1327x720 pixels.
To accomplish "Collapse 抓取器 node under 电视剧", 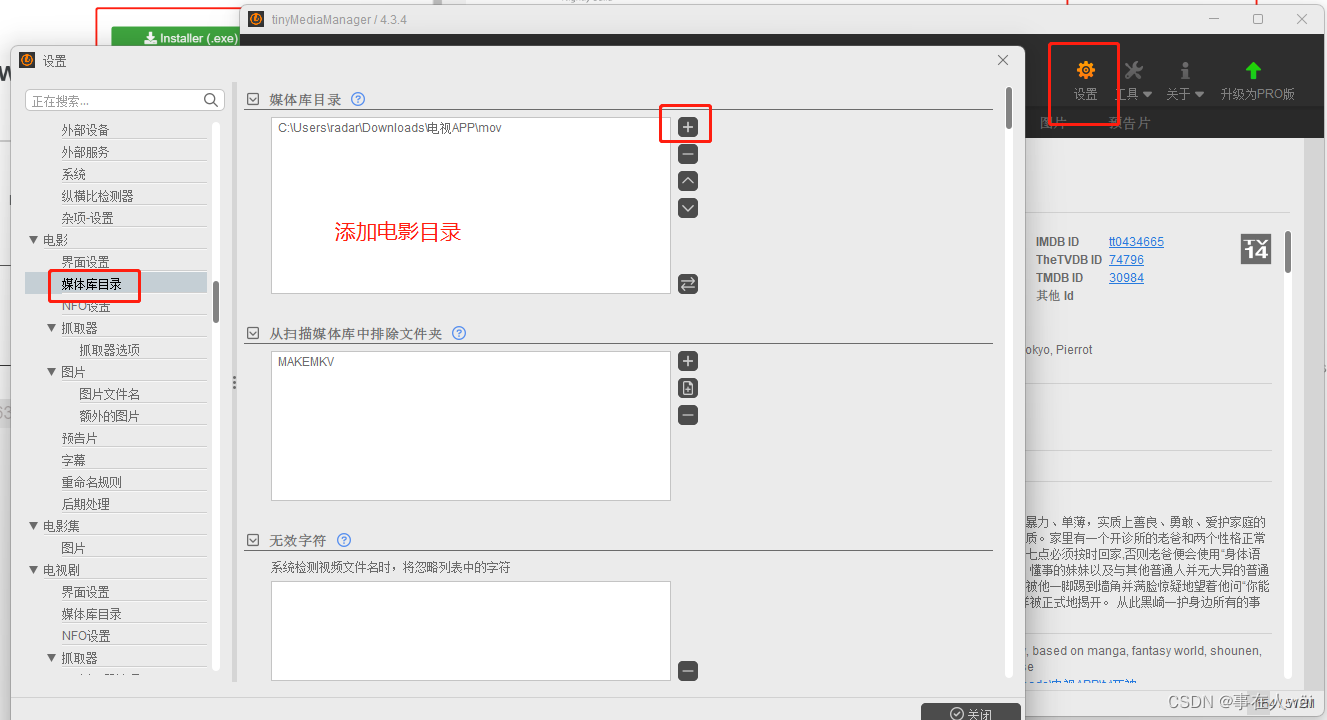I will pyautogui.click(x=52, y=658).
